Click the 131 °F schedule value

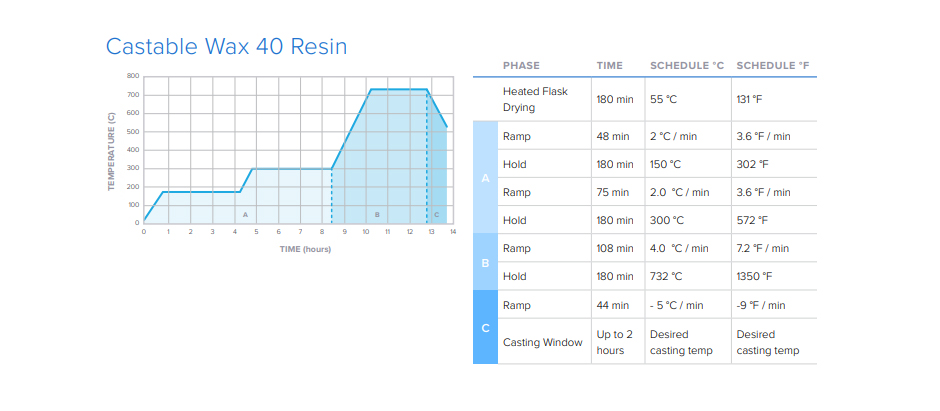[x=749, y=99]
